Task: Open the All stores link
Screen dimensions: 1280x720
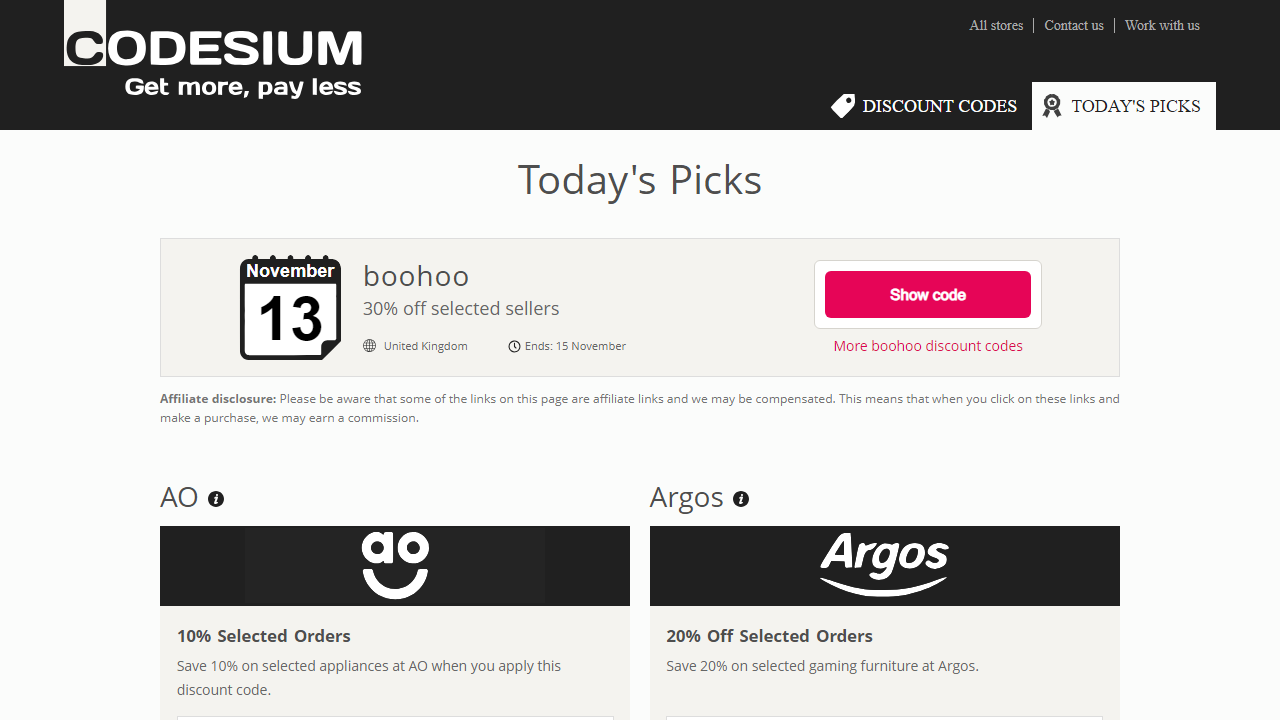Action: click(x=996, y=25)
